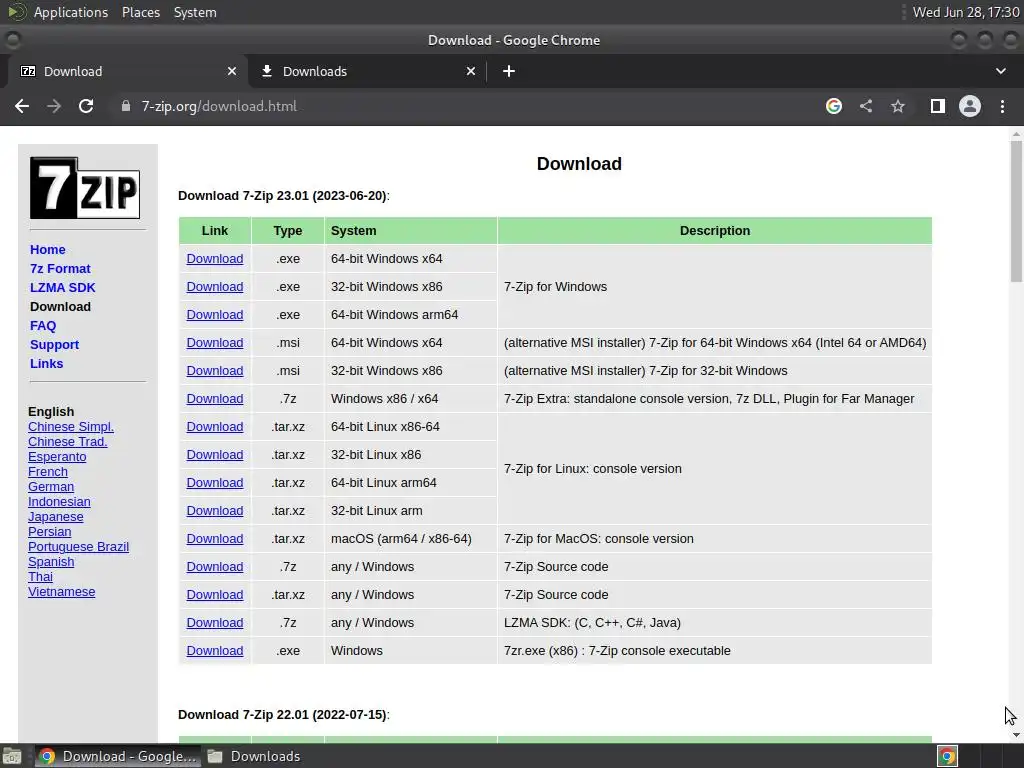Switch language to Esperanto
Viewport: 1024px width, 768px height.
coord(57,456)
